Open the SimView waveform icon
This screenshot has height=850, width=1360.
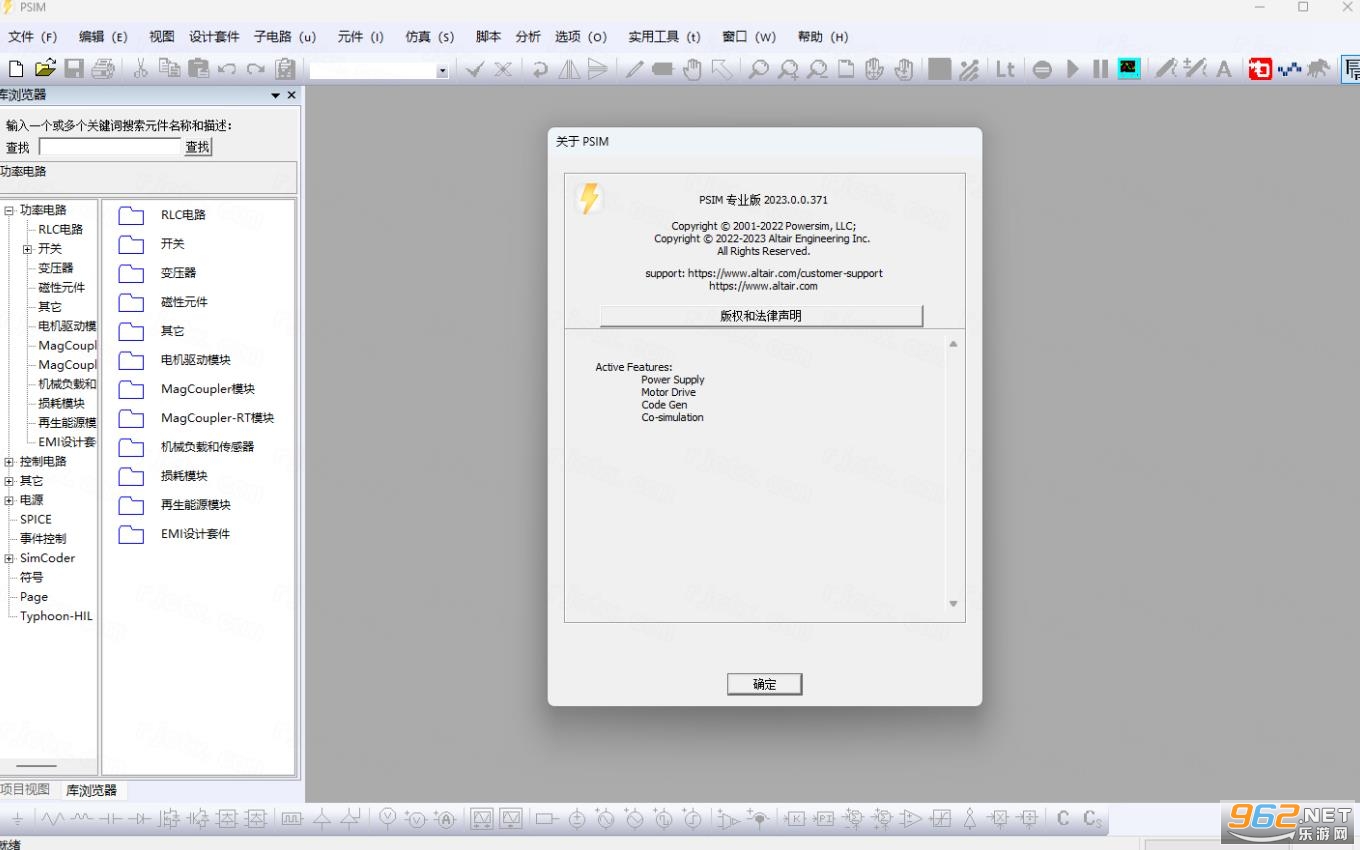1129,69
